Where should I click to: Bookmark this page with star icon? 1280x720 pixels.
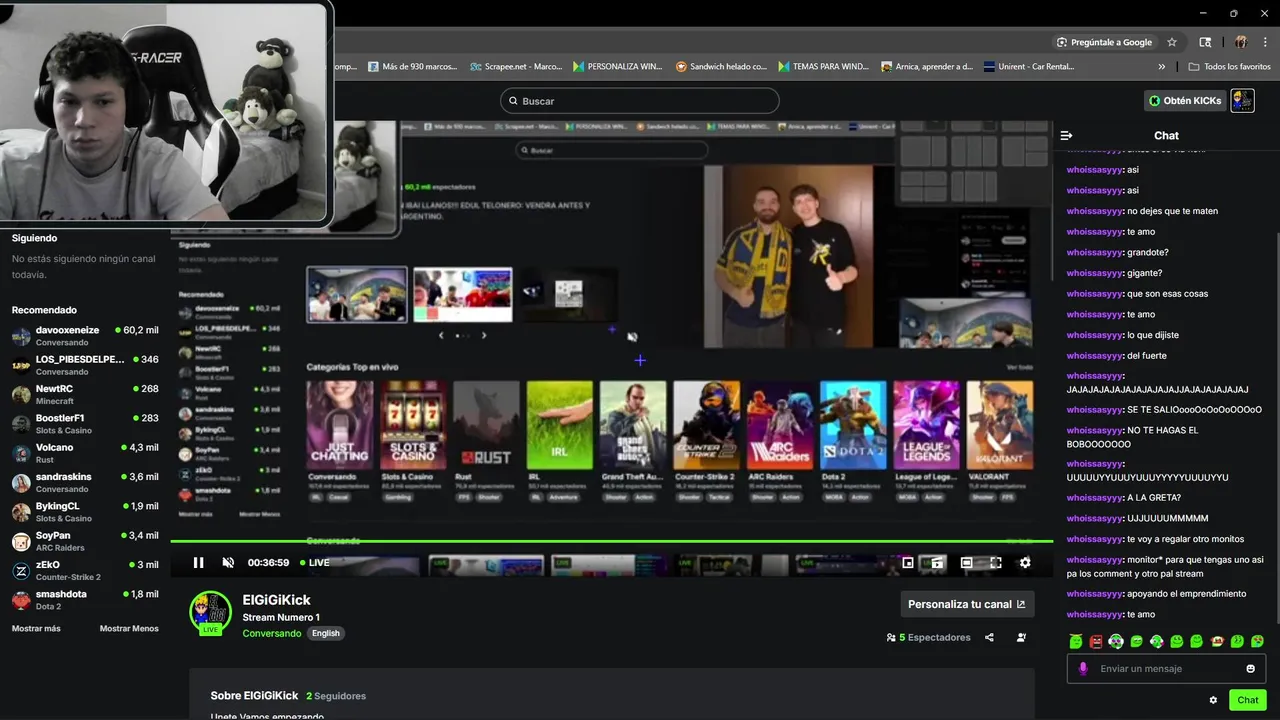(1172, 42)
